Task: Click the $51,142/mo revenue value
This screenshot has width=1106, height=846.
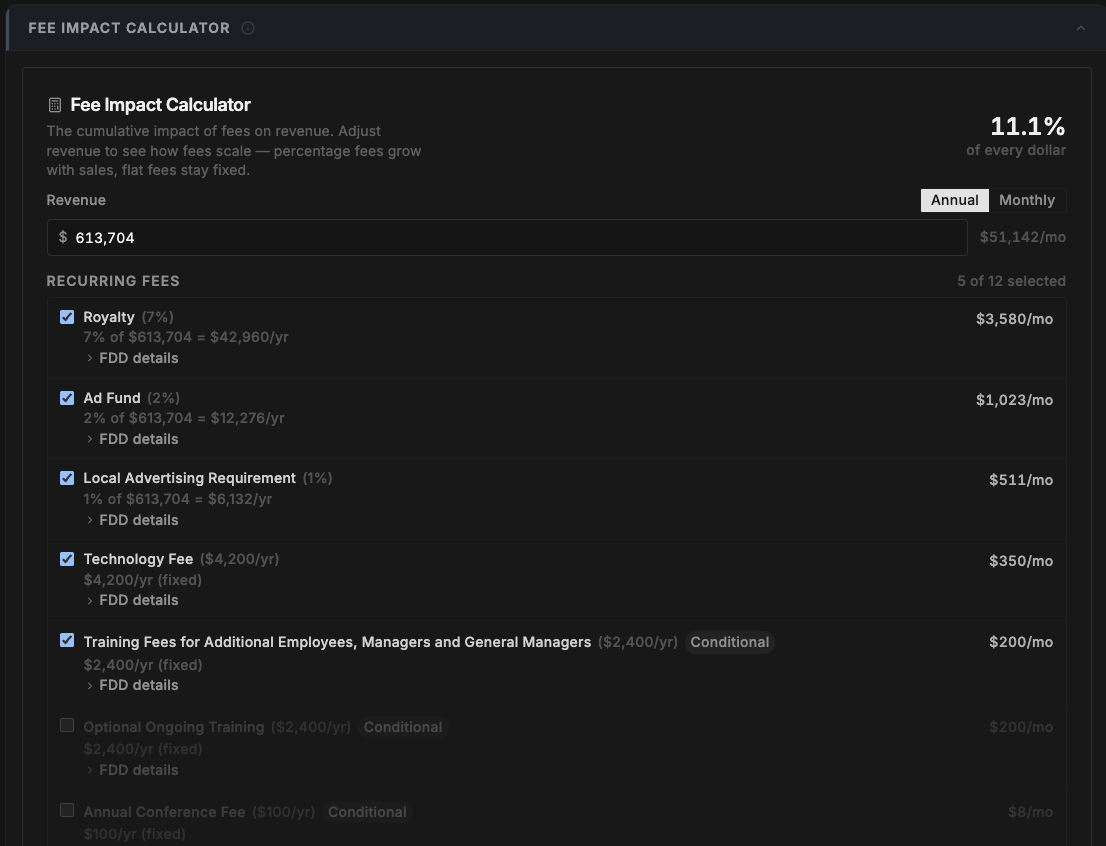Action: (x=1022, y=238)
